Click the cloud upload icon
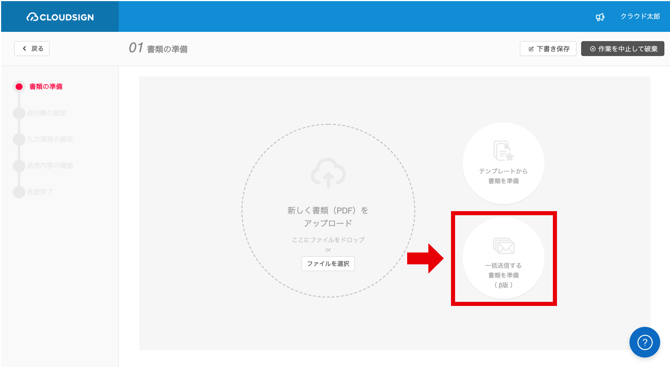This screenshot has height=368, width=670. (328, 173)
